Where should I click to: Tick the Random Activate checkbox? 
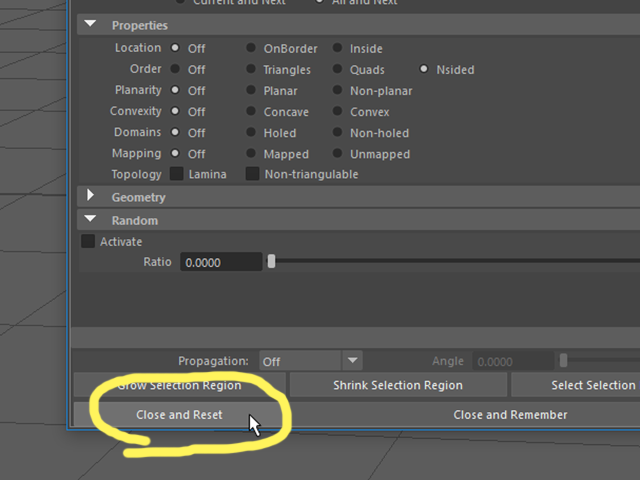pyautogui.click(x=88, y=241)
